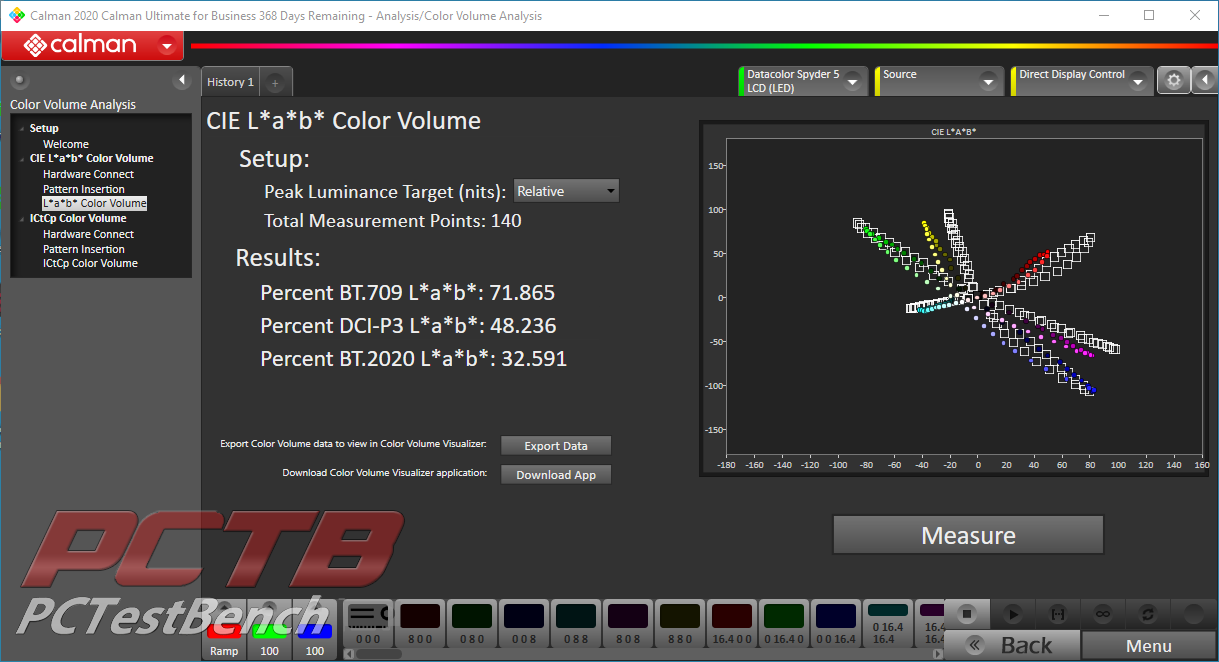Click the Calman app icon in title bar
Image resolution: width=1219 pixels, height=662 pixels.
15,15
